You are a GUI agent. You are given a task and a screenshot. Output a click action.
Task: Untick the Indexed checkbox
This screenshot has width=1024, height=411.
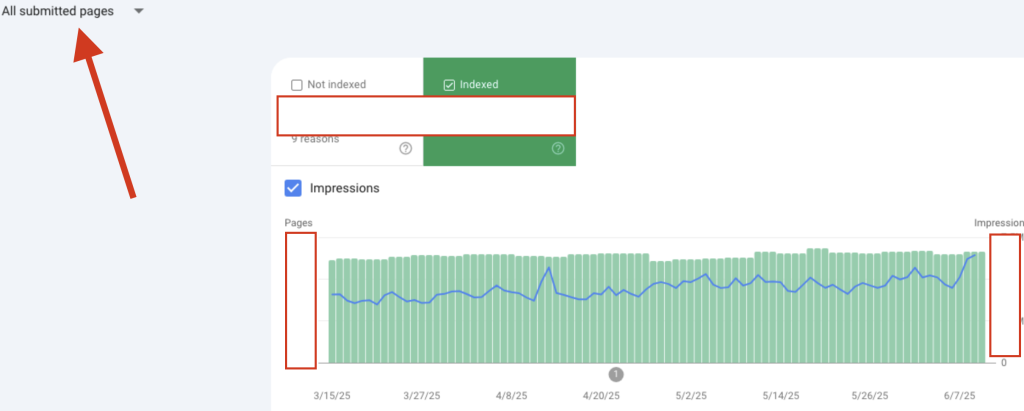click(x=449, y=84)
